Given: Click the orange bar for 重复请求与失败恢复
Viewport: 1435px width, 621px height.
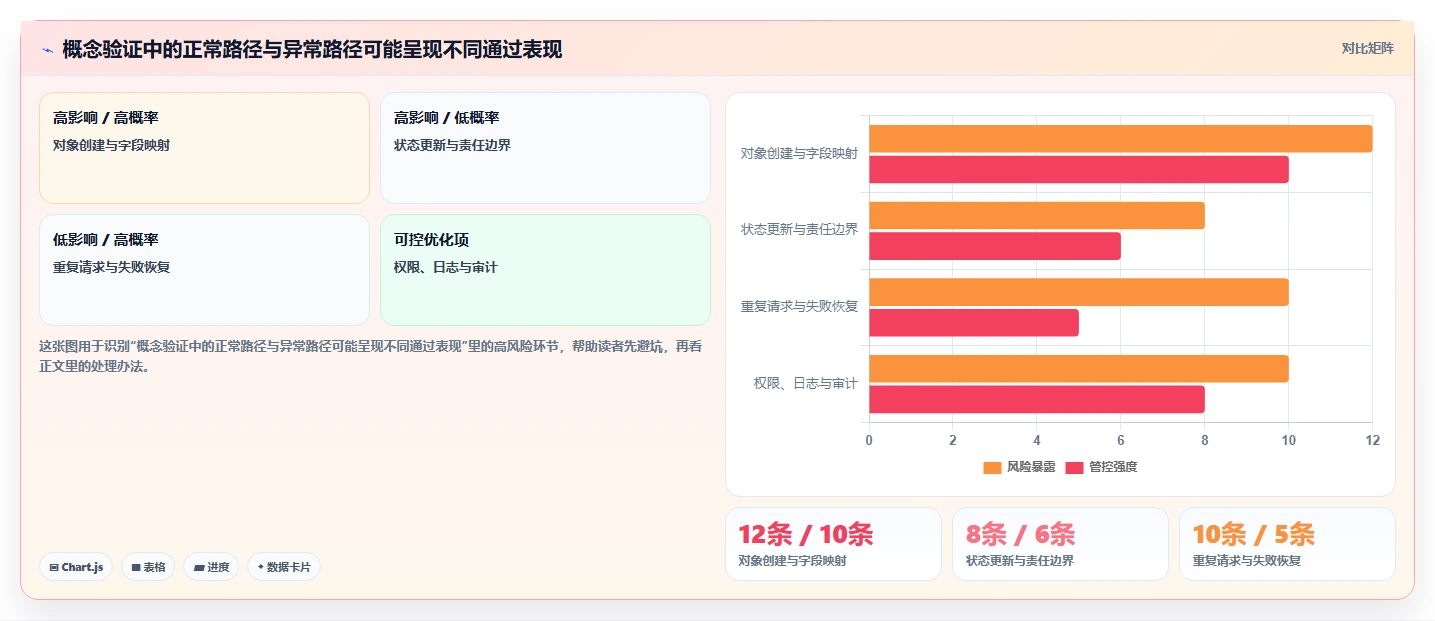Looking at the screenshot, I should click(1078, 292).
